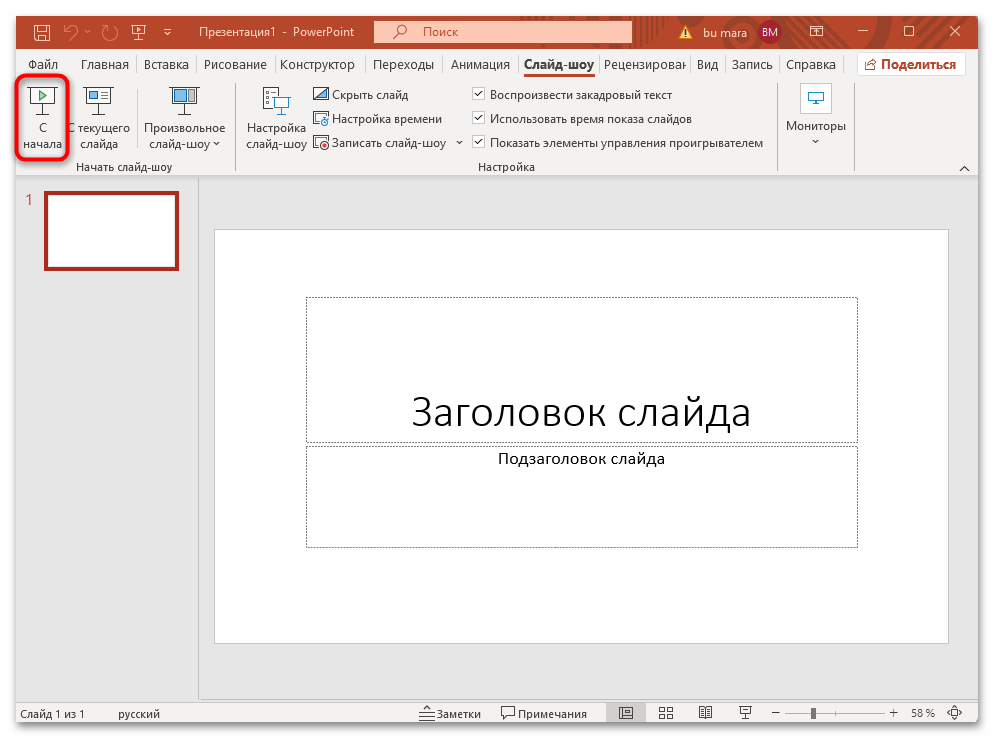The height and width of the screenshot is (738, 994).
Task: Save the presentation via quick access toolbar
Action: [x=41, y=32]
